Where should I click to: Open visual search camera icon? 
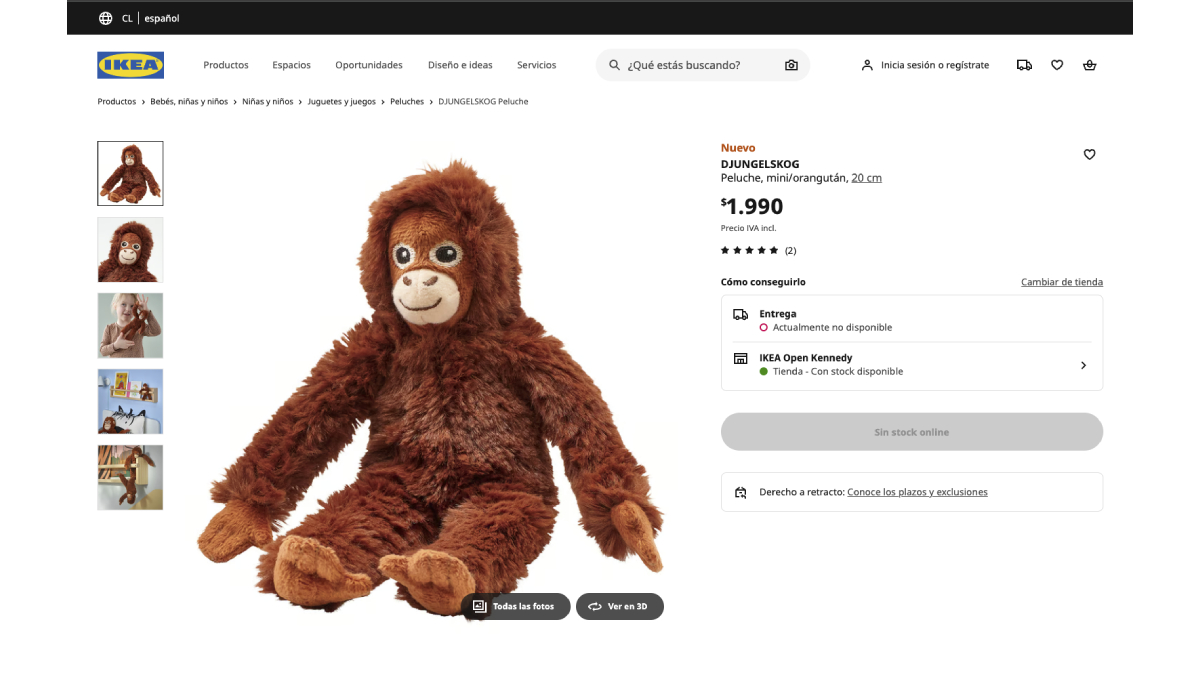(791, 65)
